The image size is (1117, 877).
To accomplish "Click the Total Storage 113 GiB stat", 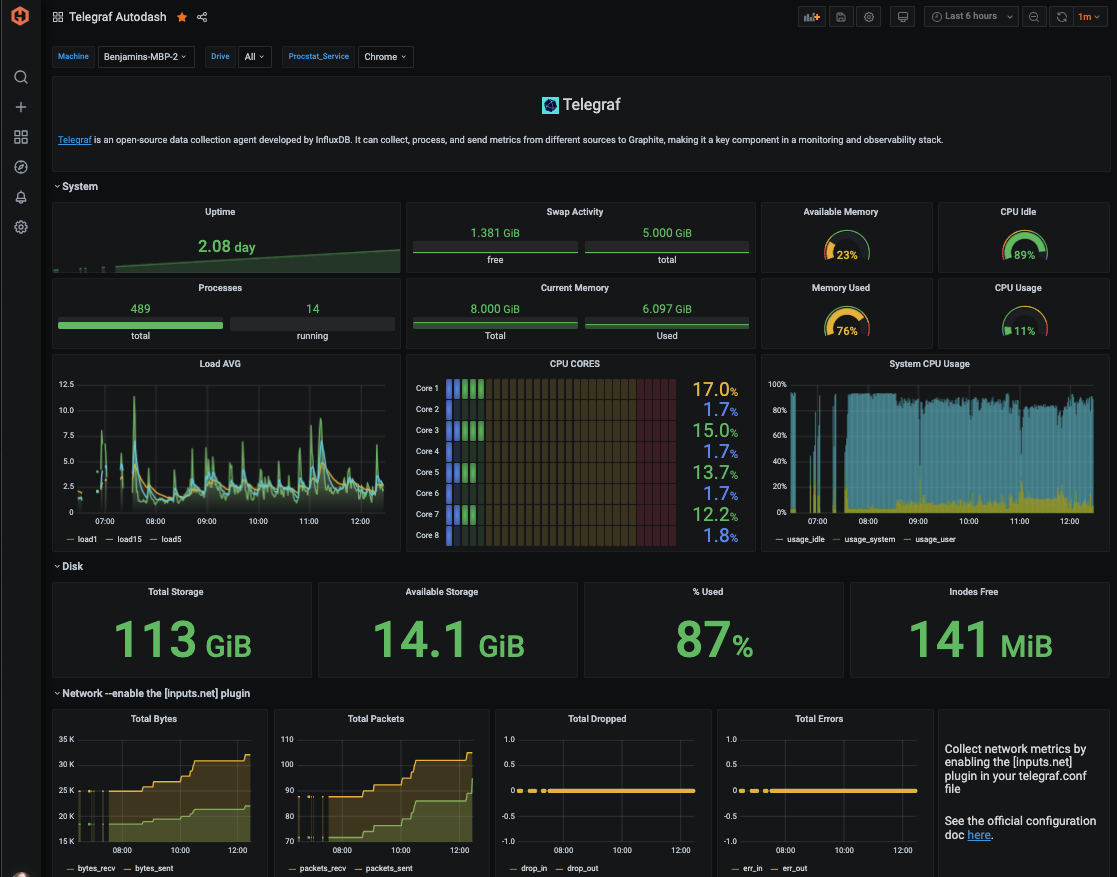I will [x=182, y=639].
